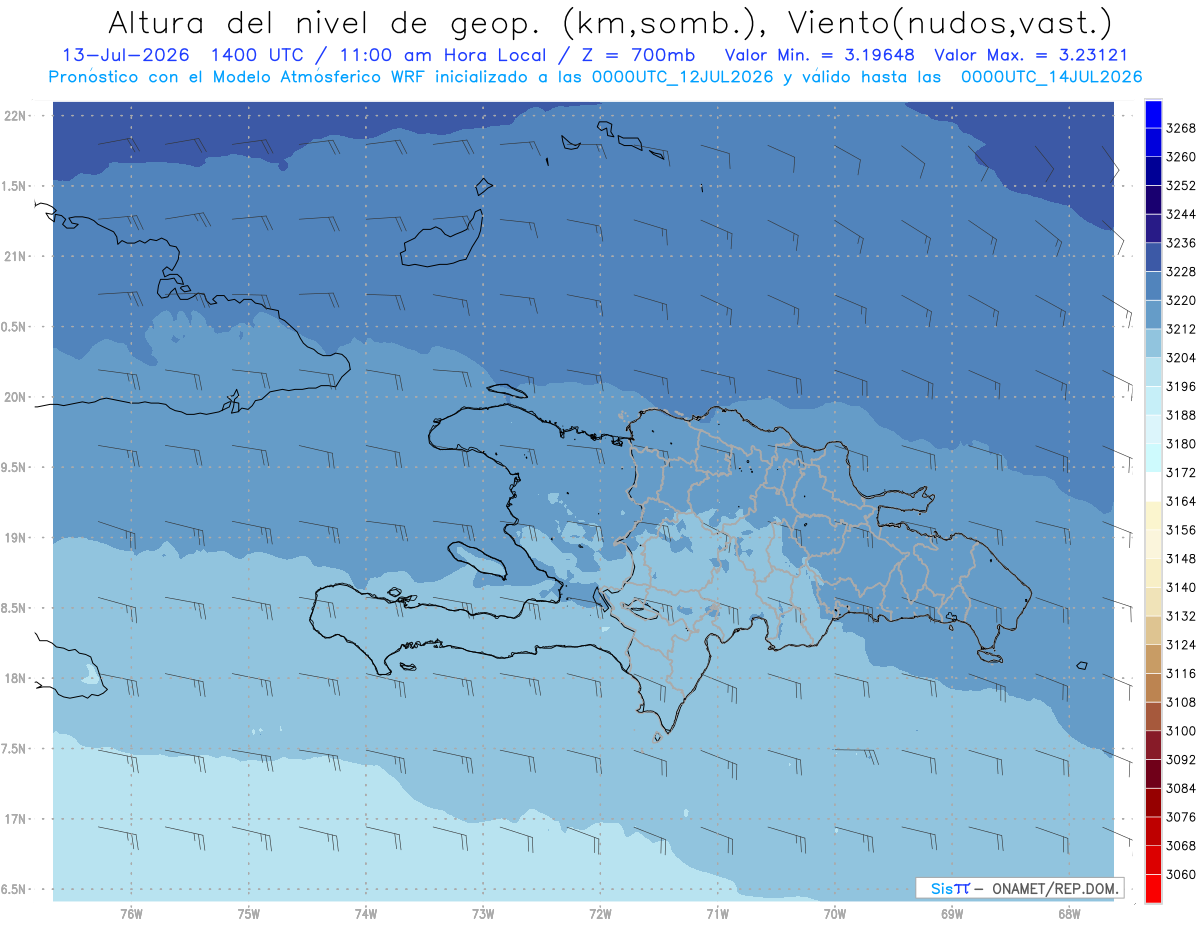Click the 68W longitude label
1200x927 pixels.
(x=1069, y=913)
